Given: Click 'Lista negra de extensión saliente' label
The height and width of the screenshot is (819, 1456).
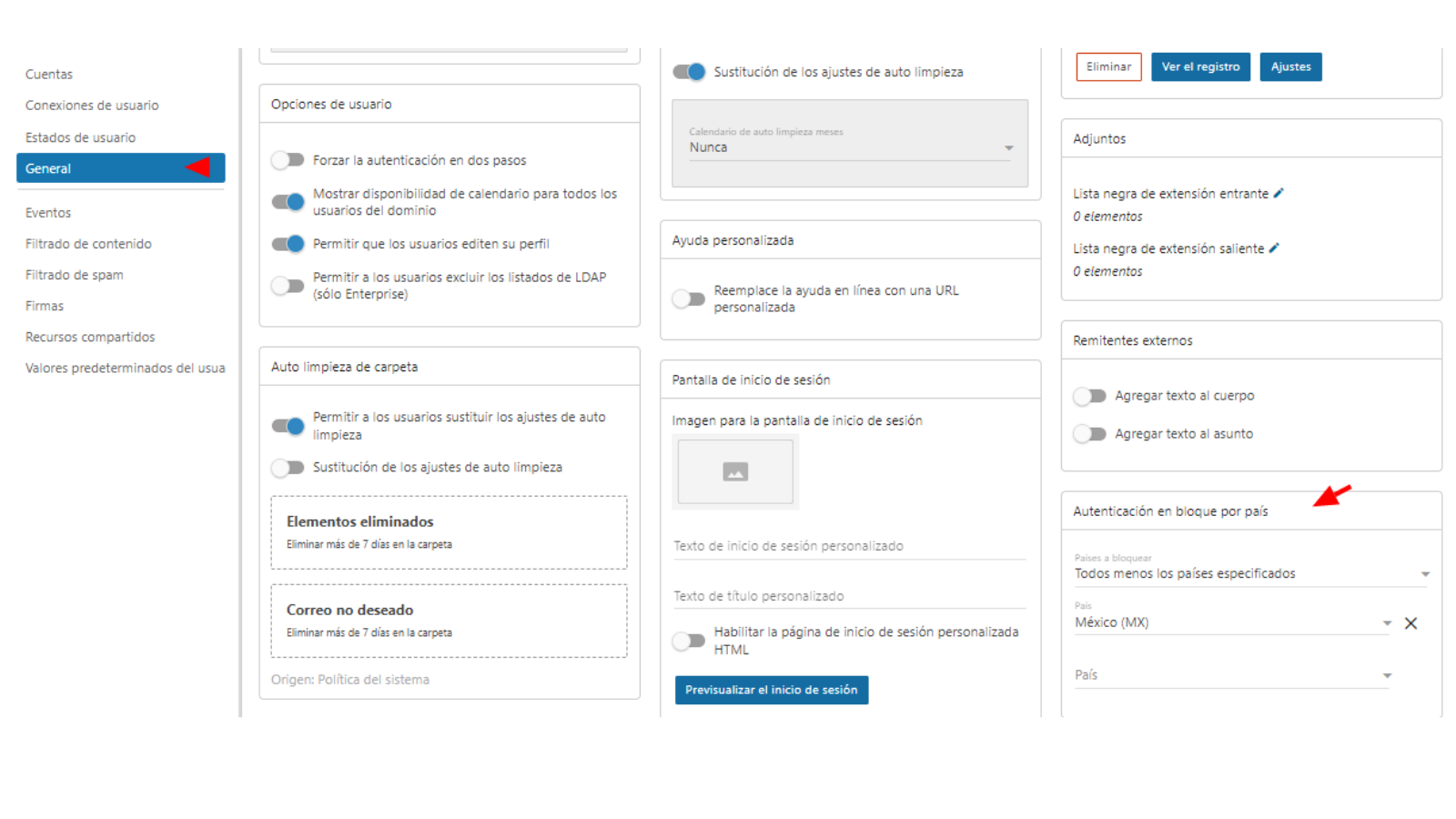Looking at the screenshot, I should click(1168, 248).
